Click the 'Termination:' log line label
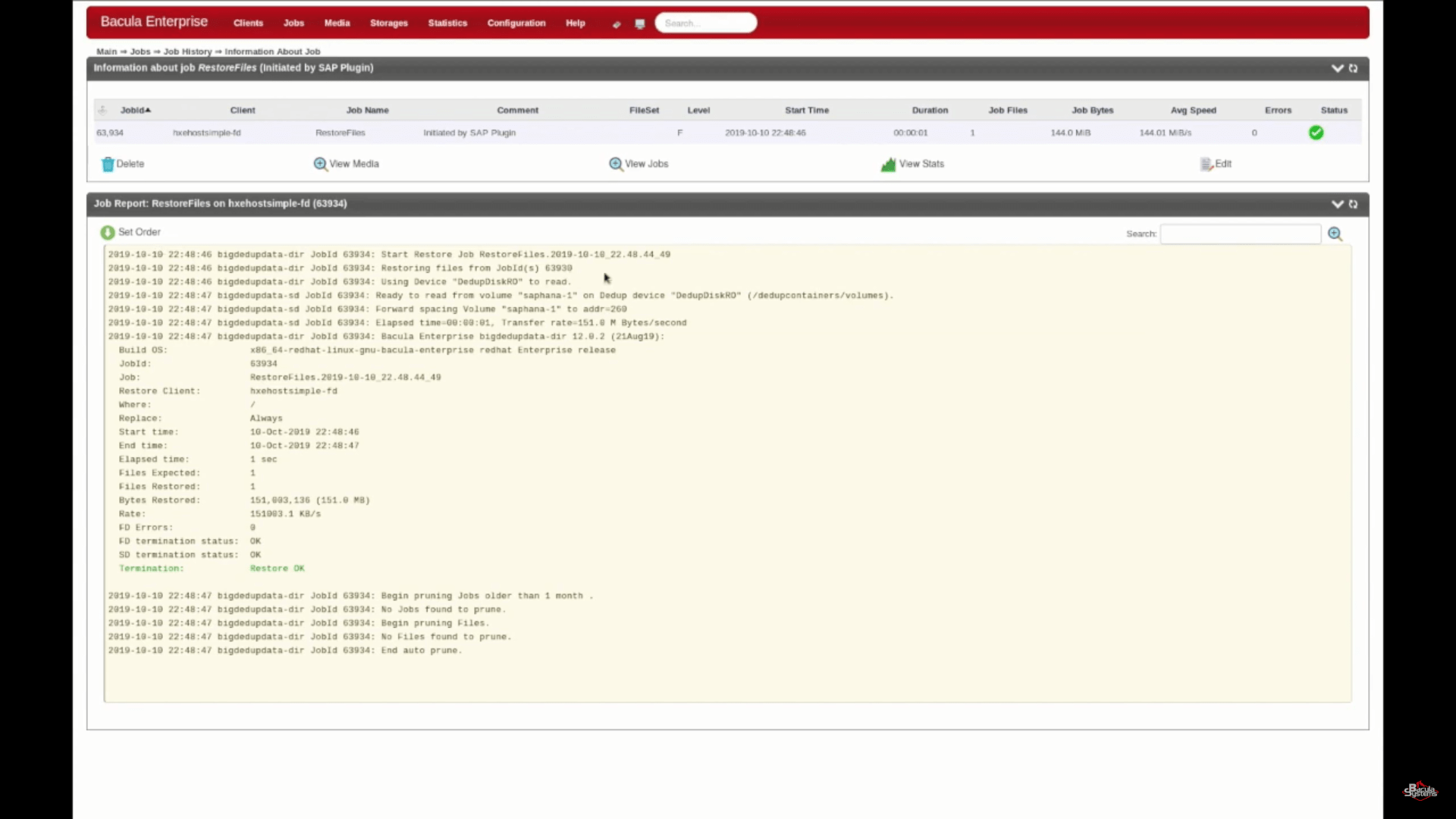This screenshot has width=1456, height=819. pyautogui.click(x=151, y=568)
